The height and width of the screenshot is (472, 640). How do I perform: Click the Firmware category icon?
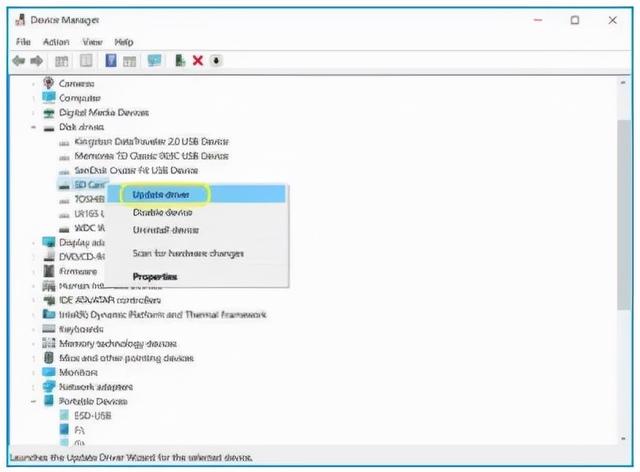coord(49,271)
